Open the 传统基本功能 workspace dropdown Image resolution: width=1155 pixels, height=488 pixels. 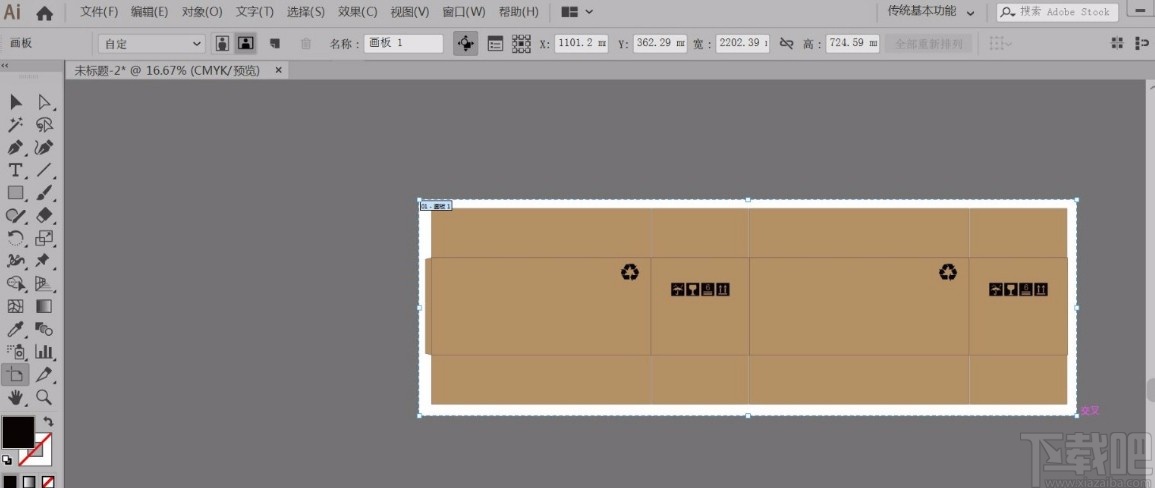pos(931,12)
